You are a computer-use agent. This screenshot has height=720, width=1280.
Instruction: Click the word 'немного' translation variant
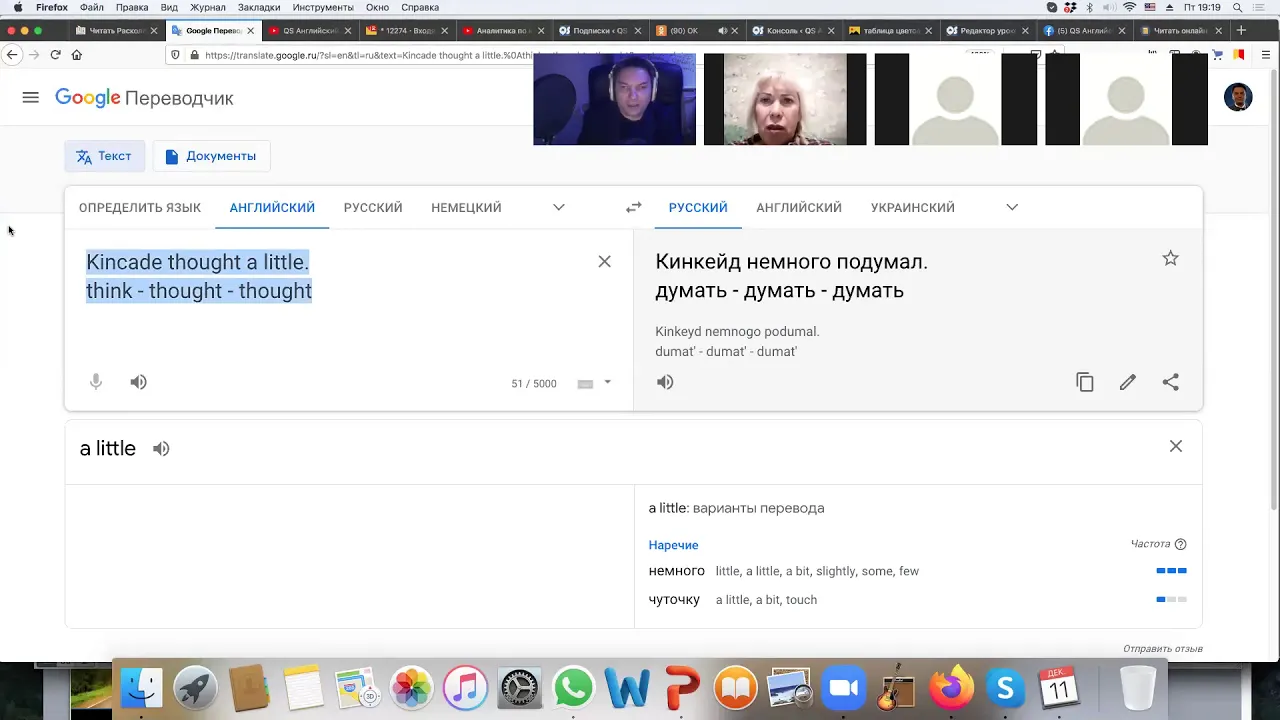pyautogui.click(x=677, y=571)
